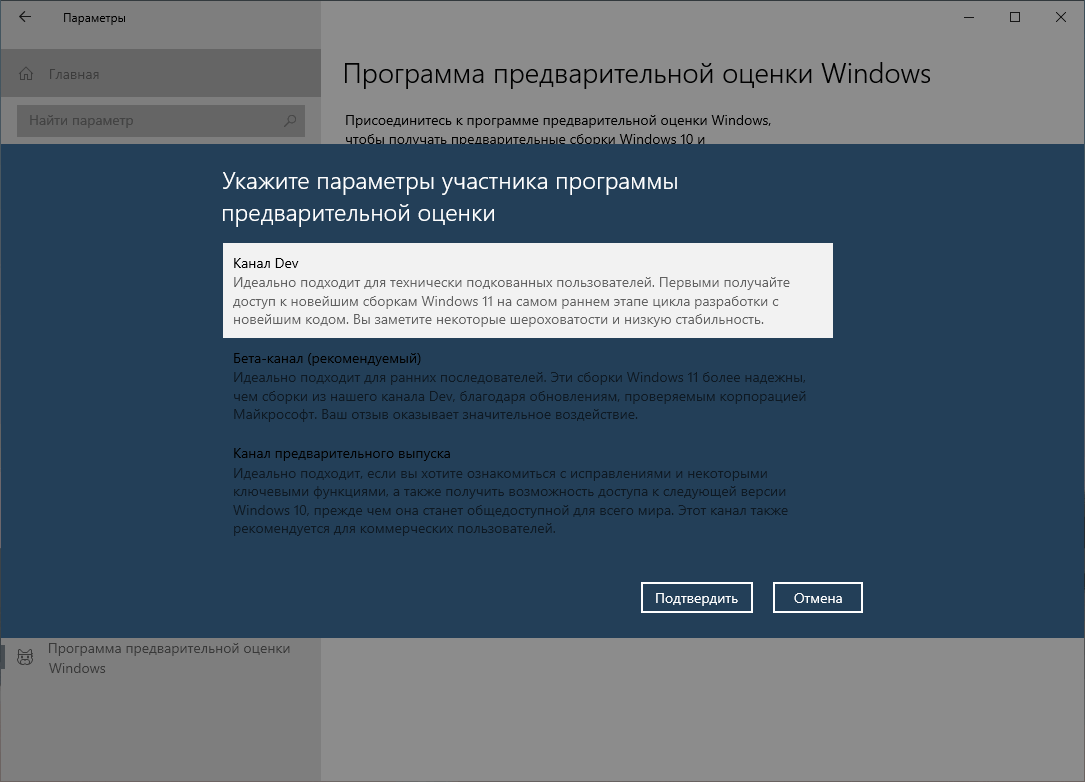Open Программа предварительной оценки Windows sidebar item
This screenshot has height=782, width=1085.
pyautogui.click(x=161, y=658)
